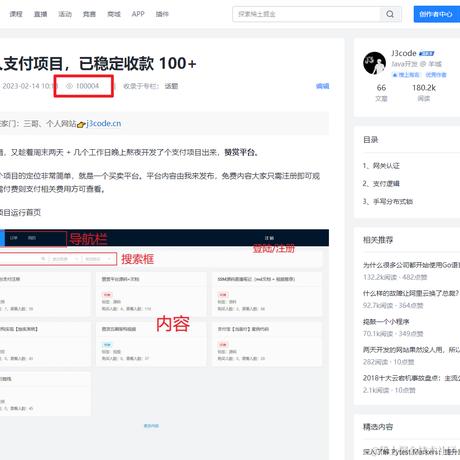460x460 pixels.
Task: Click the author's 优秀作者 tag
Action: point(436,75)
